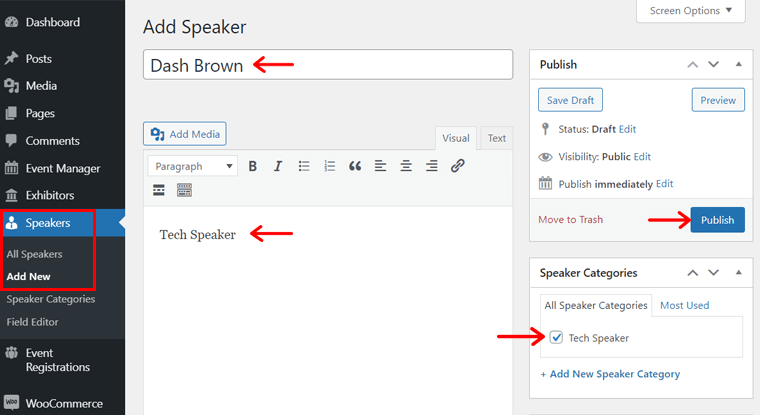The width and height of the screenshot is (760, 415).
Task: Click the Save Draft button
Action: (x=570, y=100)
